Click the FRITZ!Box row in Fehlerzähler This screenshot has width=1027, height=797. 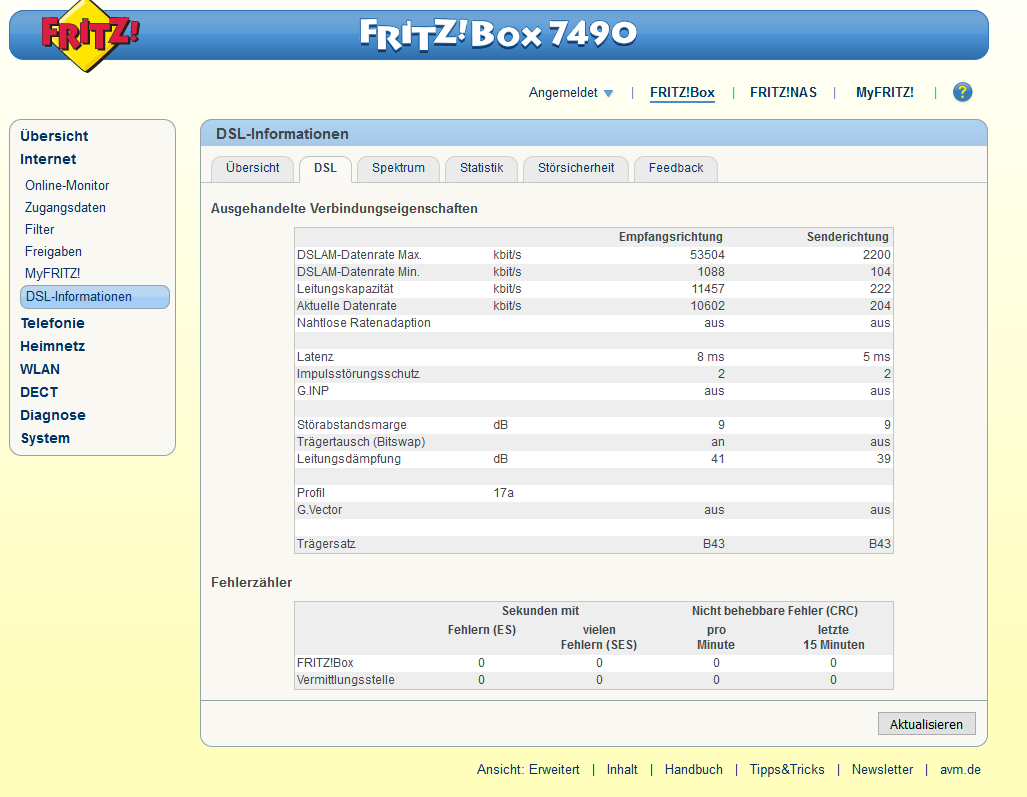click(x=593, y=663)
